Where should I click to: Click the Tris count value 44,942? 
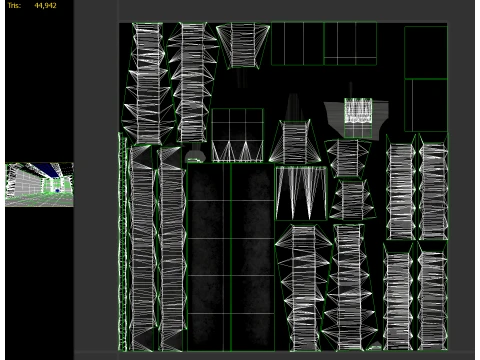point(45,6)
